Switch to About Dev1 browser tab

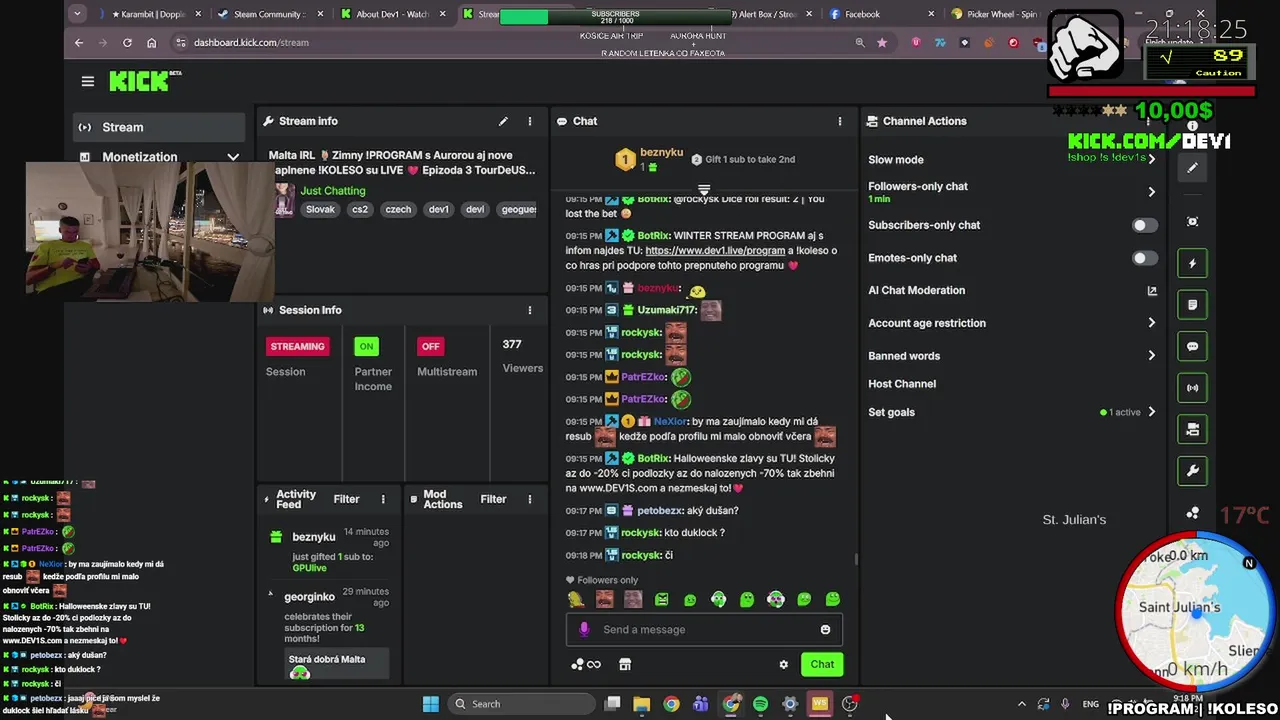(391, 14)
